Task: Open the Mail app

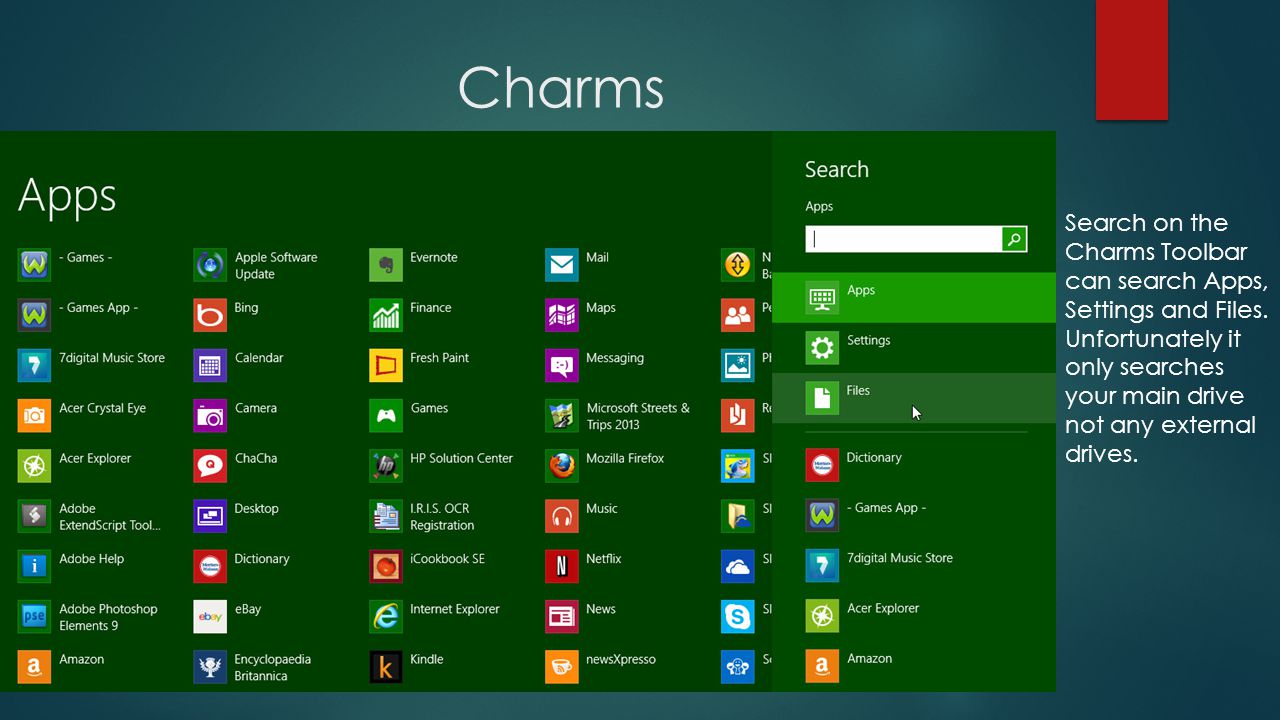Action: [578, 265]
